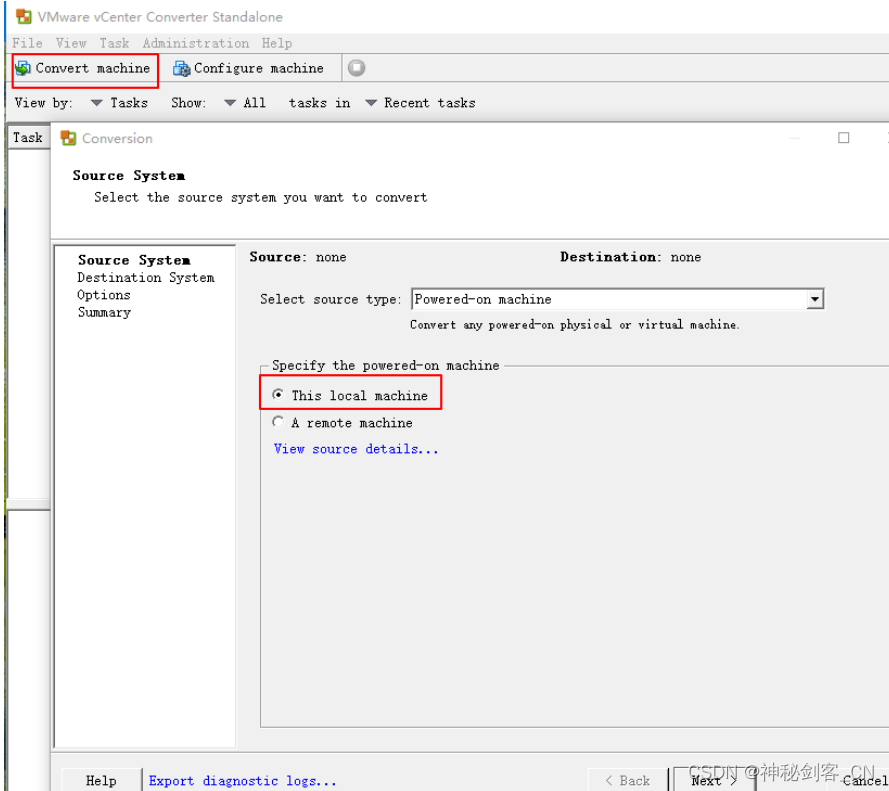The image size is (889, 791).
Task: Click the source type dropdown arrow
Action: point(815,299)
